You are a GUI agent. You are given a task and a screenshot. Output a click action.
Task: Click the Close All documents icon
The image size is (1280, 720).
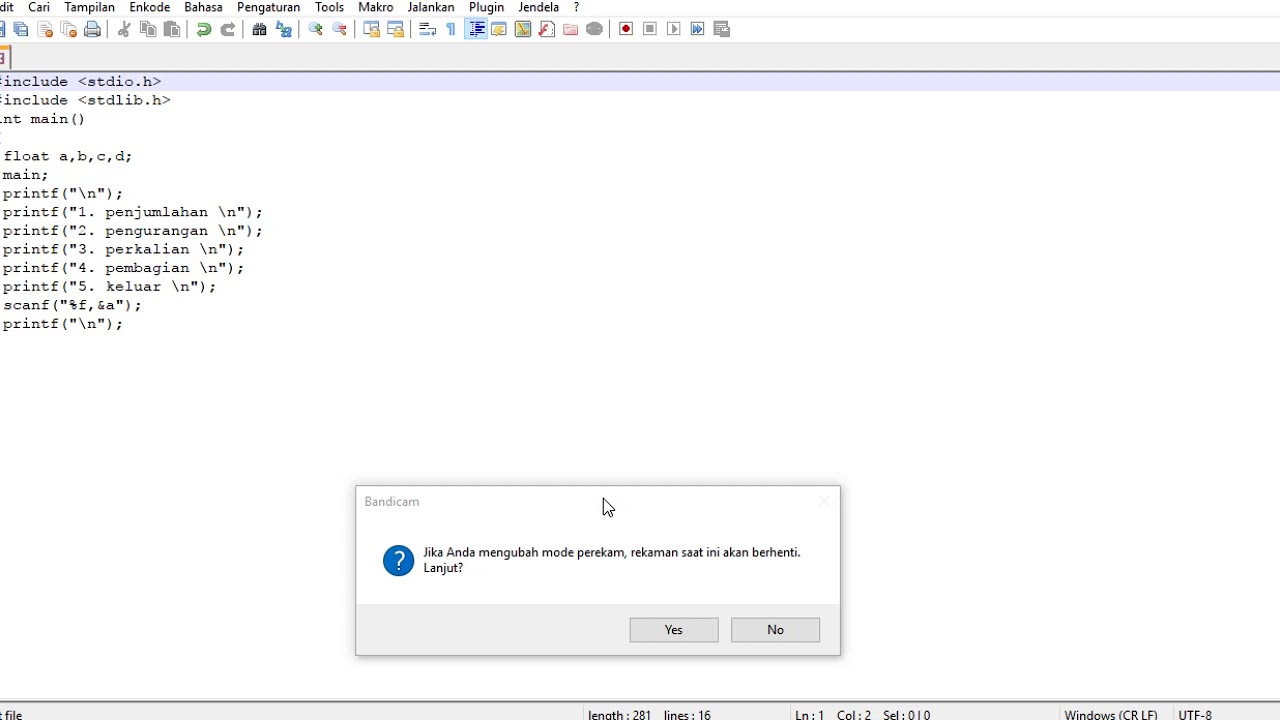pyautogui.click(x=69, y=29)
